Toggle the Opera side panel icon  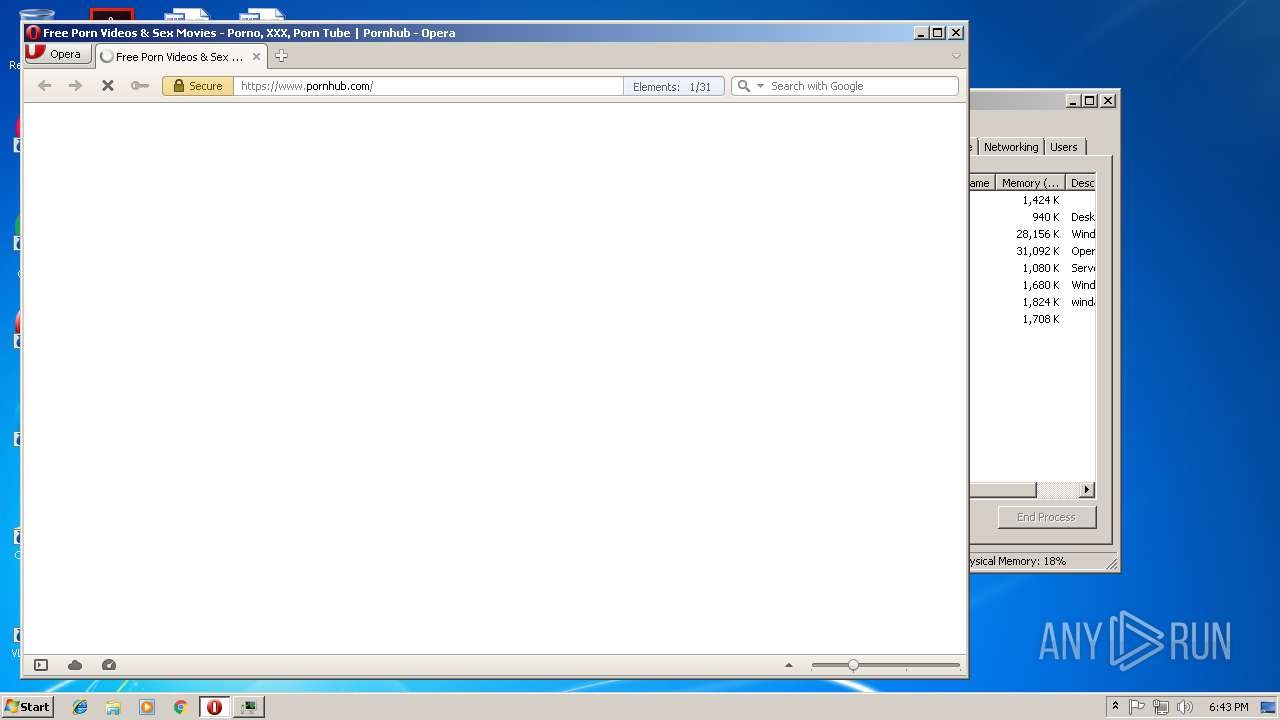41,665
